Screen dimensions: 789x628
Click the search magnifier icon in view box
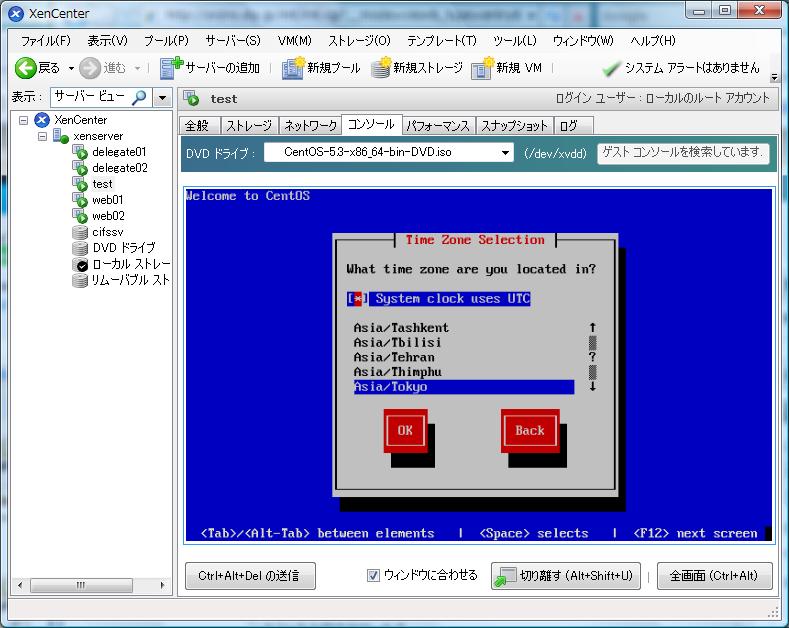point(139,97)
